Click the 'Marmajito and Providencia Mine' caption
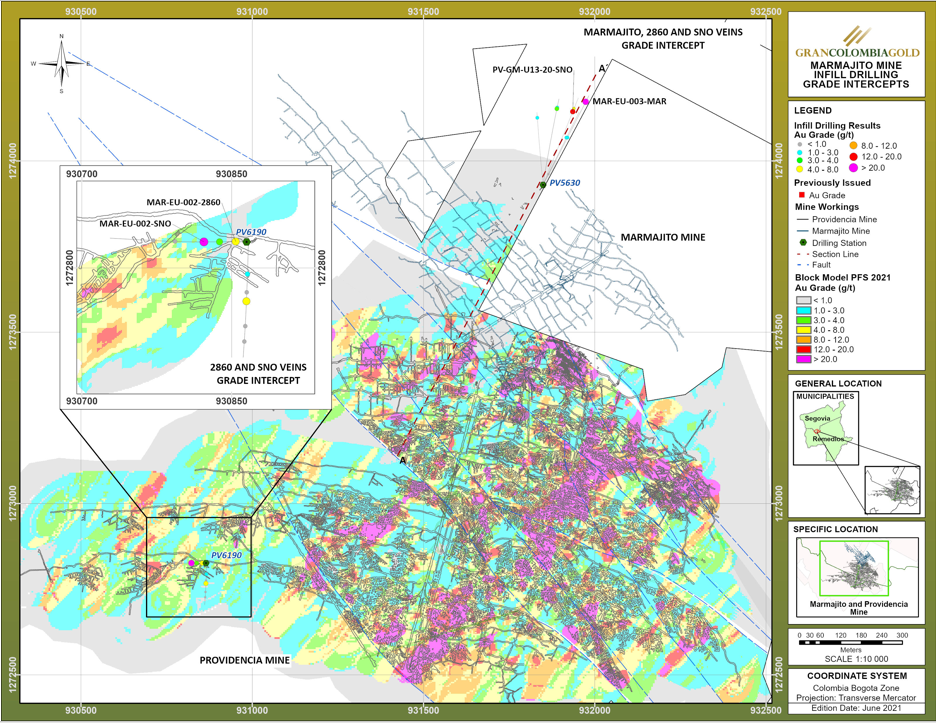Viewport: 936px width, 723px height. [x=859, y=608]
